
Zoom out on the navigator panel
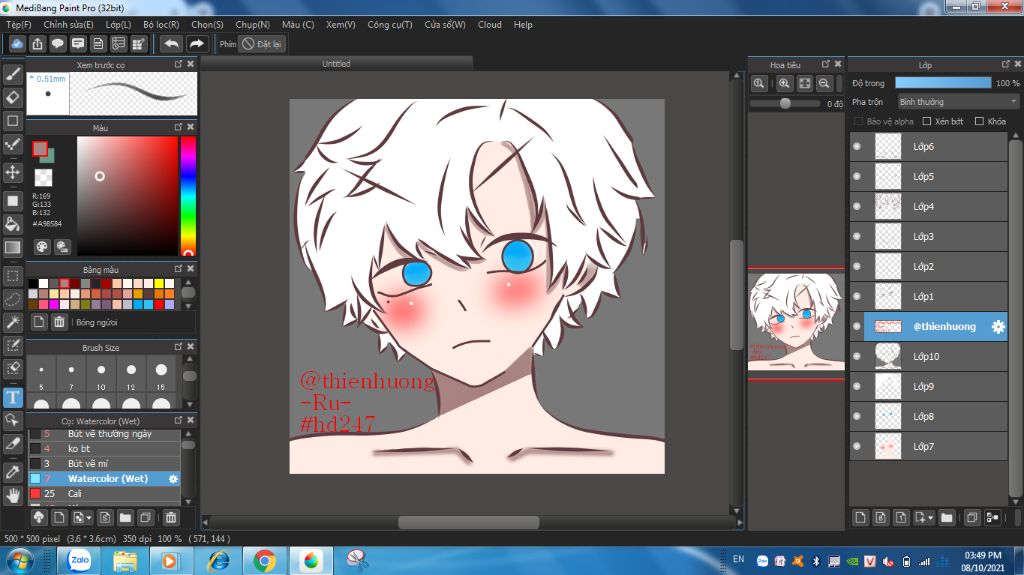click(824, 83)
